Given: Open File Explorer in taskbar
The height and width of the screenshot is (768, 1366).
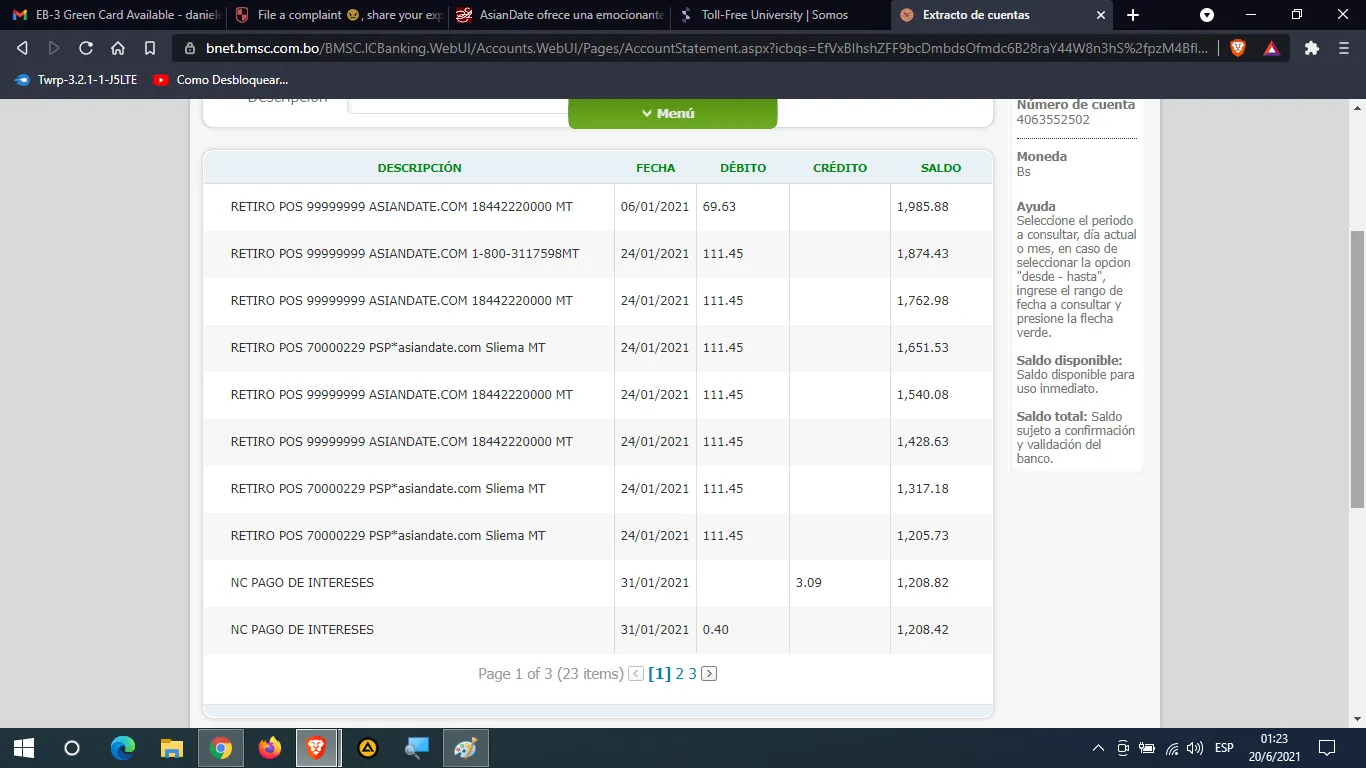Looking at the screenshot, I should 172,748.
